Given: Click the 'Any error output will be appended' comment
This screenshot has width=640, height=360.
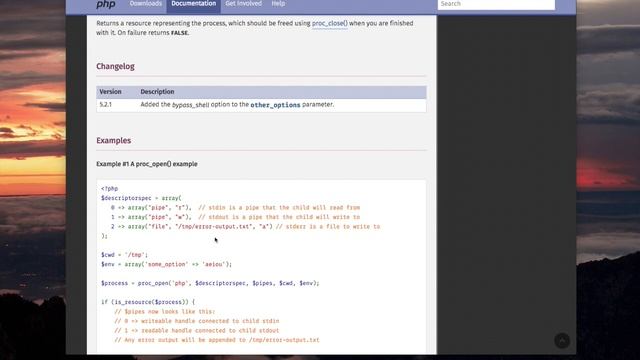Looking at the screenshot, I should click(217, 340).
